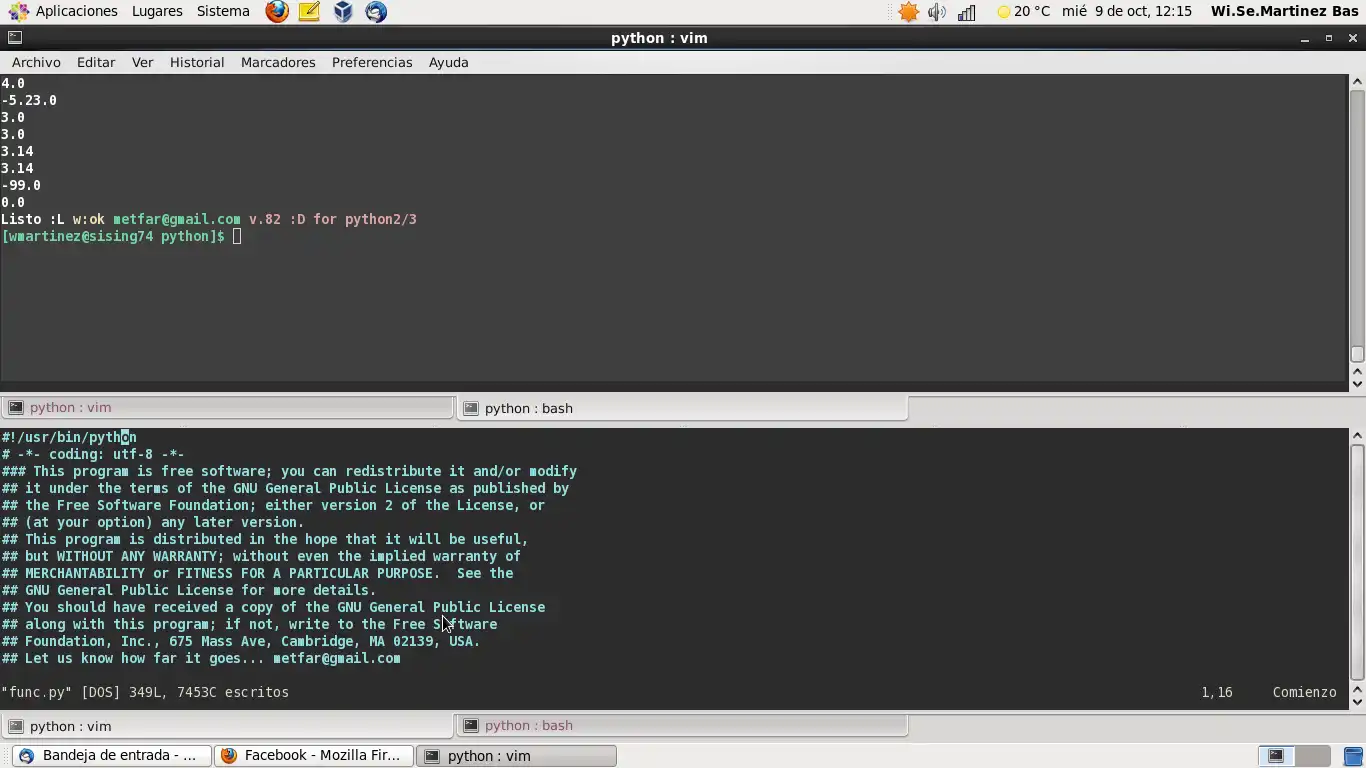
Task: Minimize the 'python : vim' window
Action: (x=1305, y=38)
